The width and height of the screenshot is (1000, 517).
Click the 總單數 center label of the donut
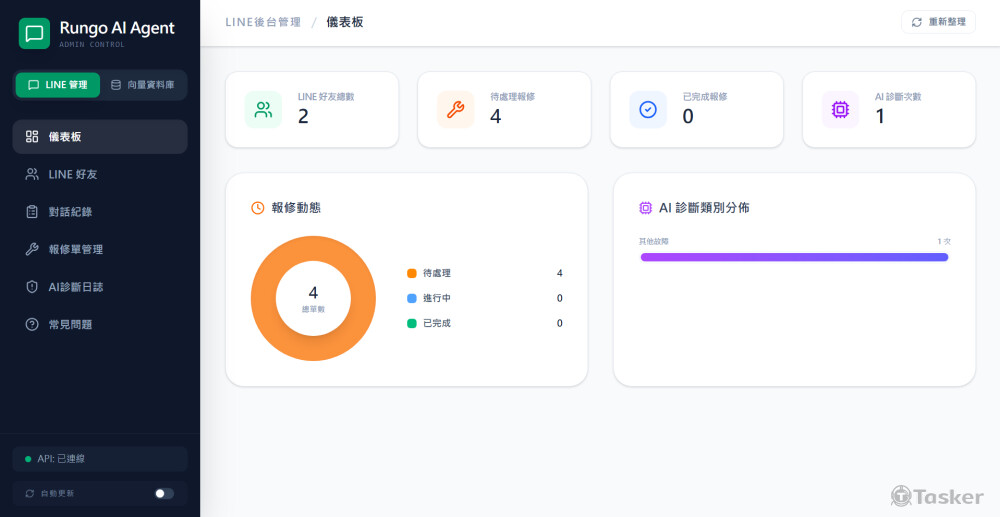pyautogui.click(x=313, y=309)
